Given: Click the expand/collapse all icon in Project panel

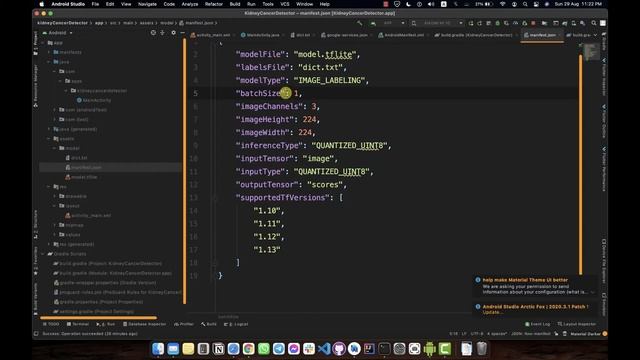Looking at the screenshot, I should pyautogui.click(x=162, y=33).
